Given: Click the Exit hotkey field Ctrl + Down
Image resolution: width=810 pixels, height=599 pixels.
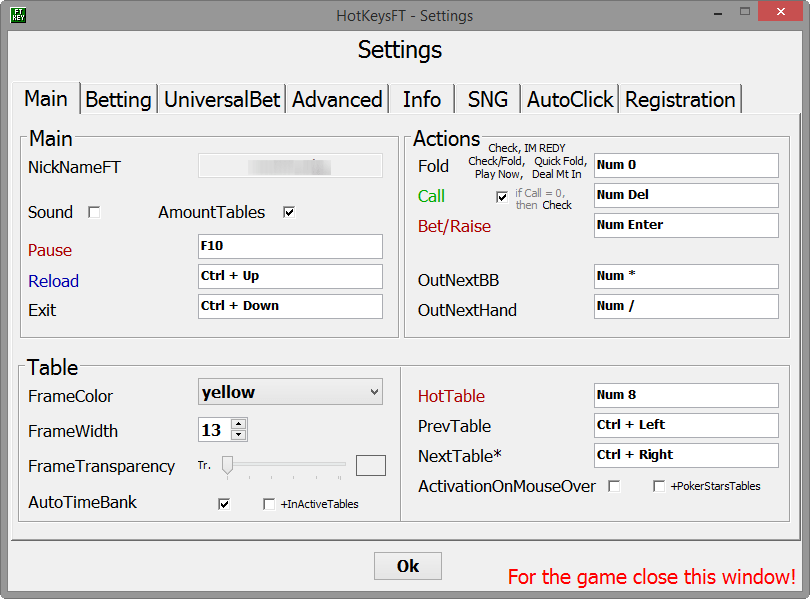Looking at the screenshot, I should [x=290, y=306].
